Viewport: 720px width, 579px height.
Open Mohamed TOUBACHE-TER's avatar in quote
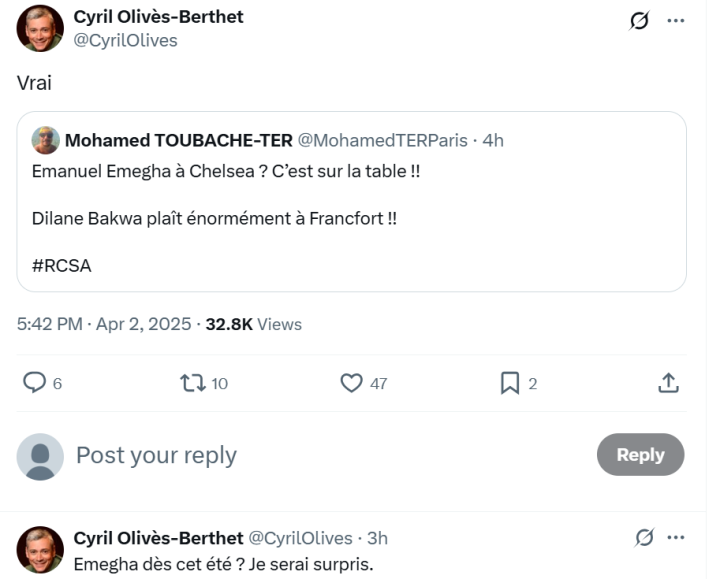click(45, 140)
